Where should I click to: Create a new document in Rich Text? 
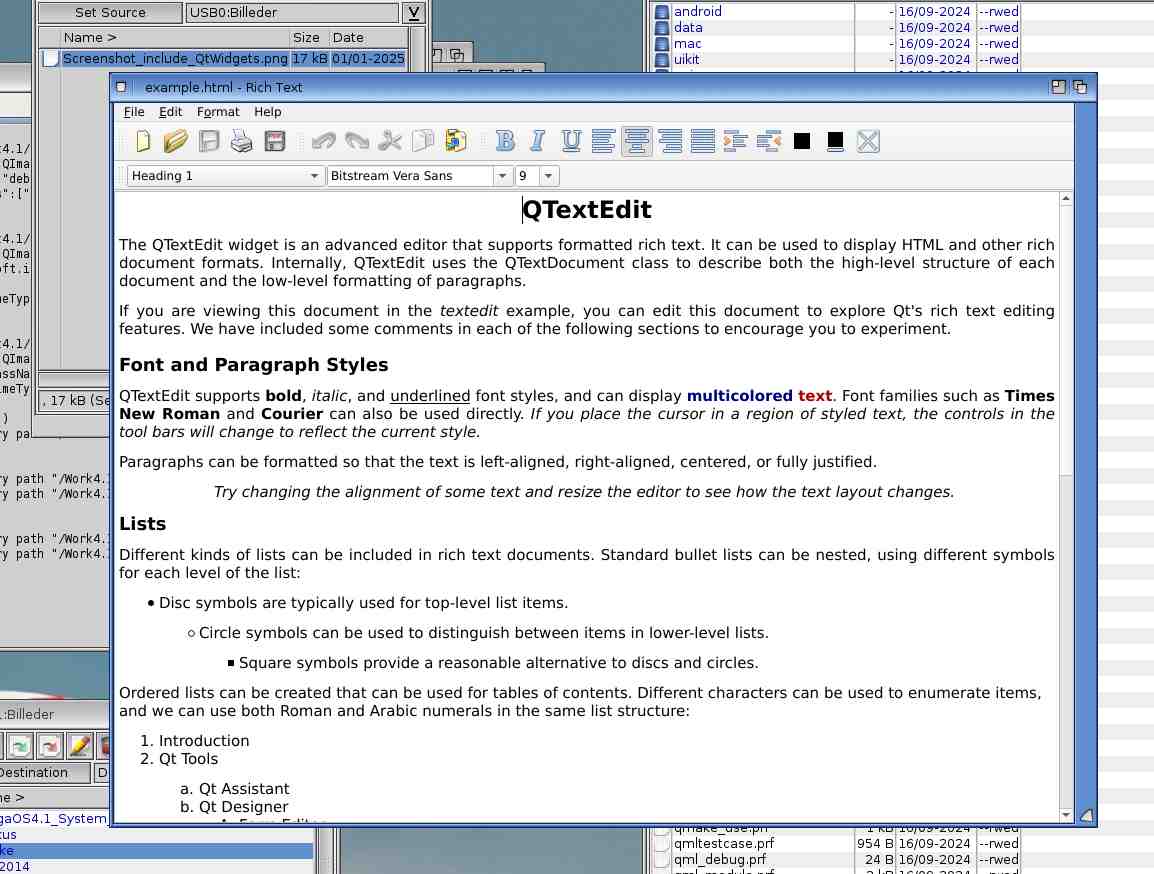coord(143,141)
